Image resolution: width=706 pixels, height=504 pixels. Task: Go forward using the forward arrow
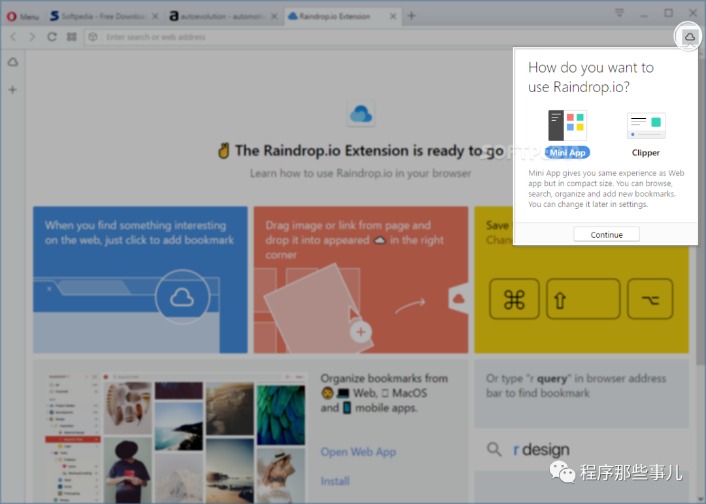(32, 36)
